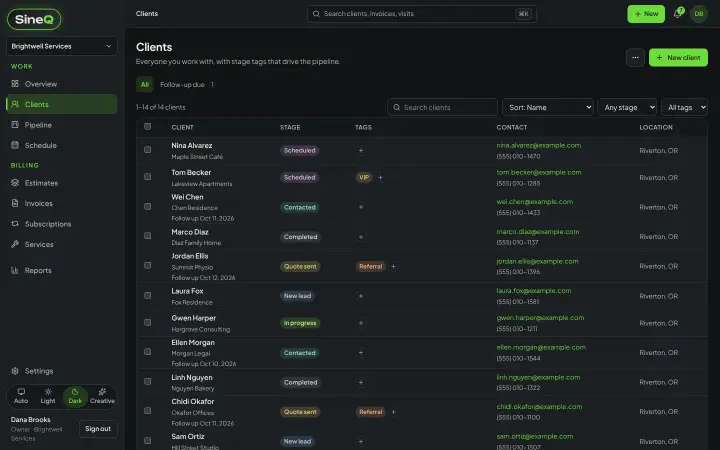Open the Any stage filter dropdown
Image resolution: width=720 pixels, height=450 pixels.
click(x=627, y=107)
